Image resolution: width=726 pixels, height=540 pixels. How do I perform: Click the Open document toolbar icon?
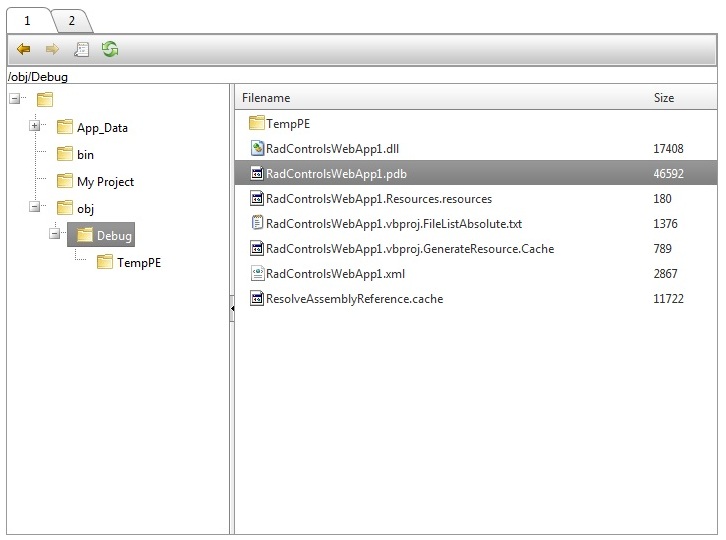tap(81, 49)
